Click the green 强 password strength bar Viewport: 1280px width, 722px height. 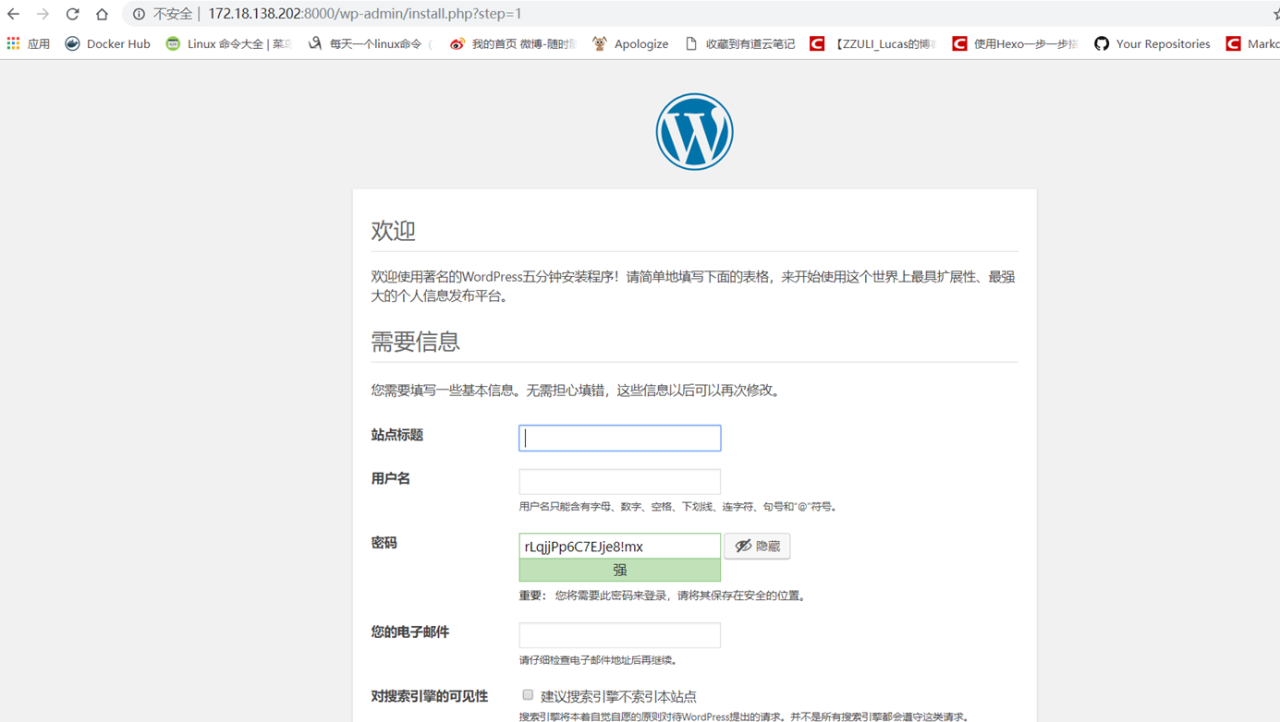620,570
